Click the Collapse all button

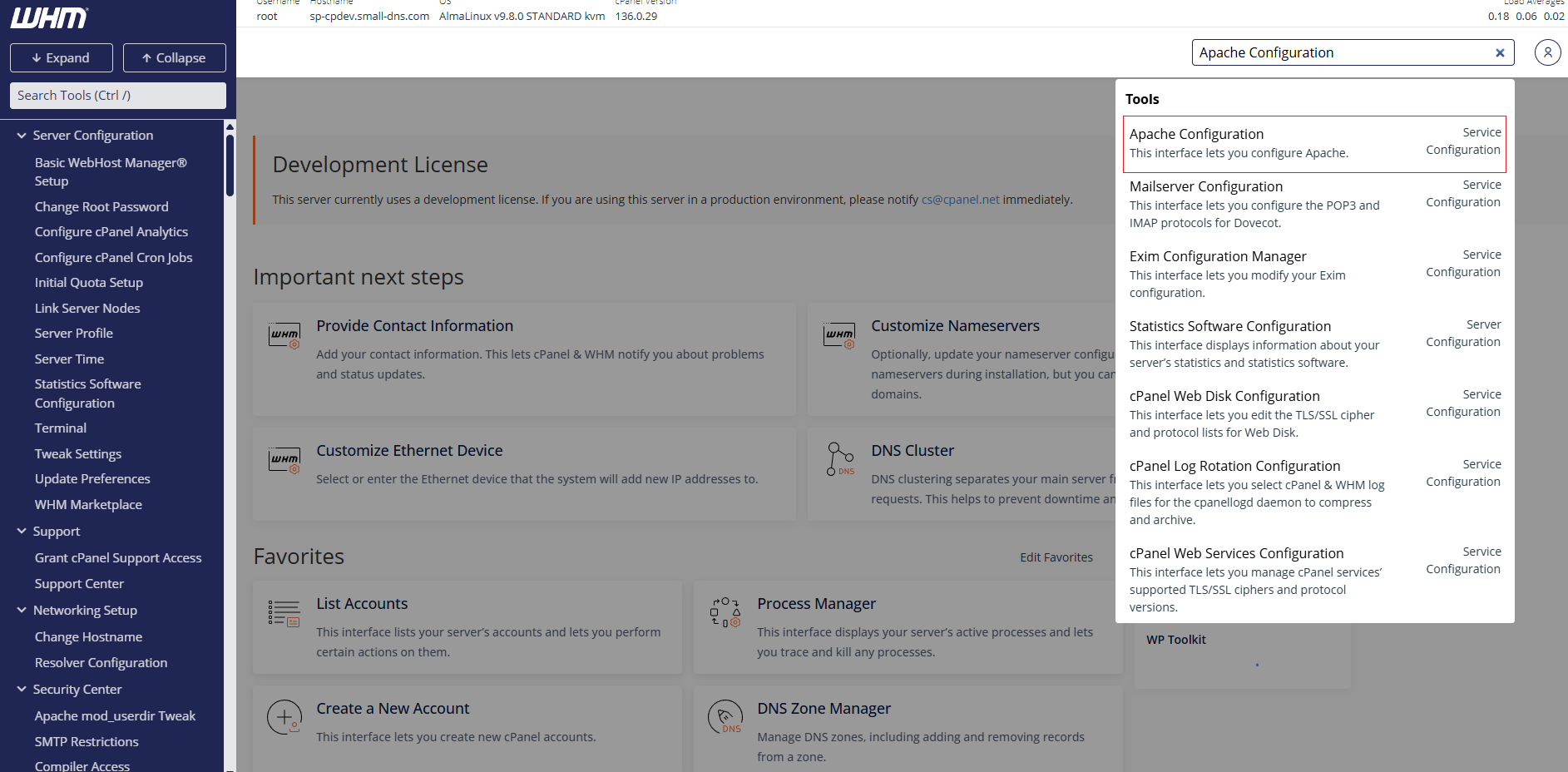click(x=175, y=57)
